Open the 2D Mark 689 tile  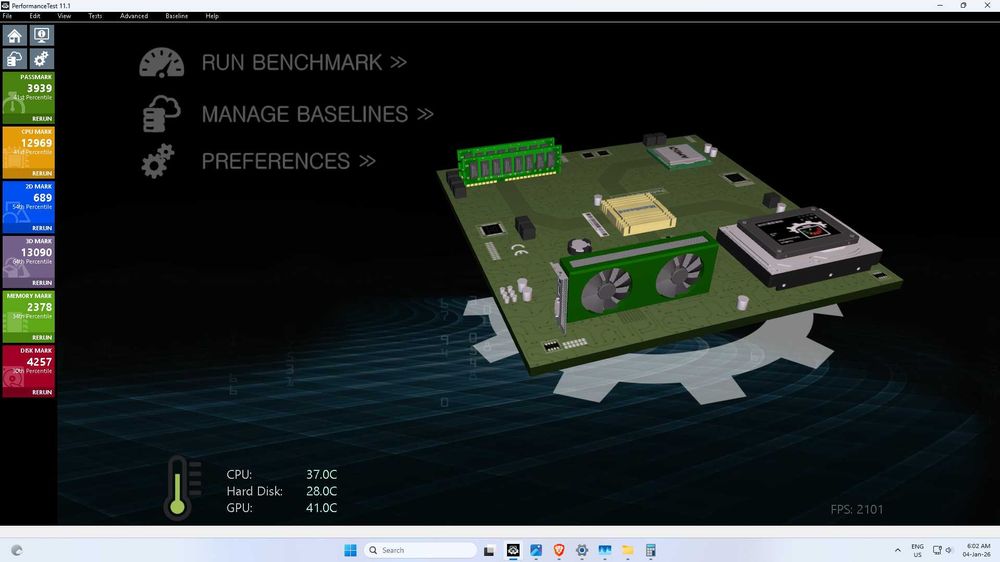click(29, 207)
